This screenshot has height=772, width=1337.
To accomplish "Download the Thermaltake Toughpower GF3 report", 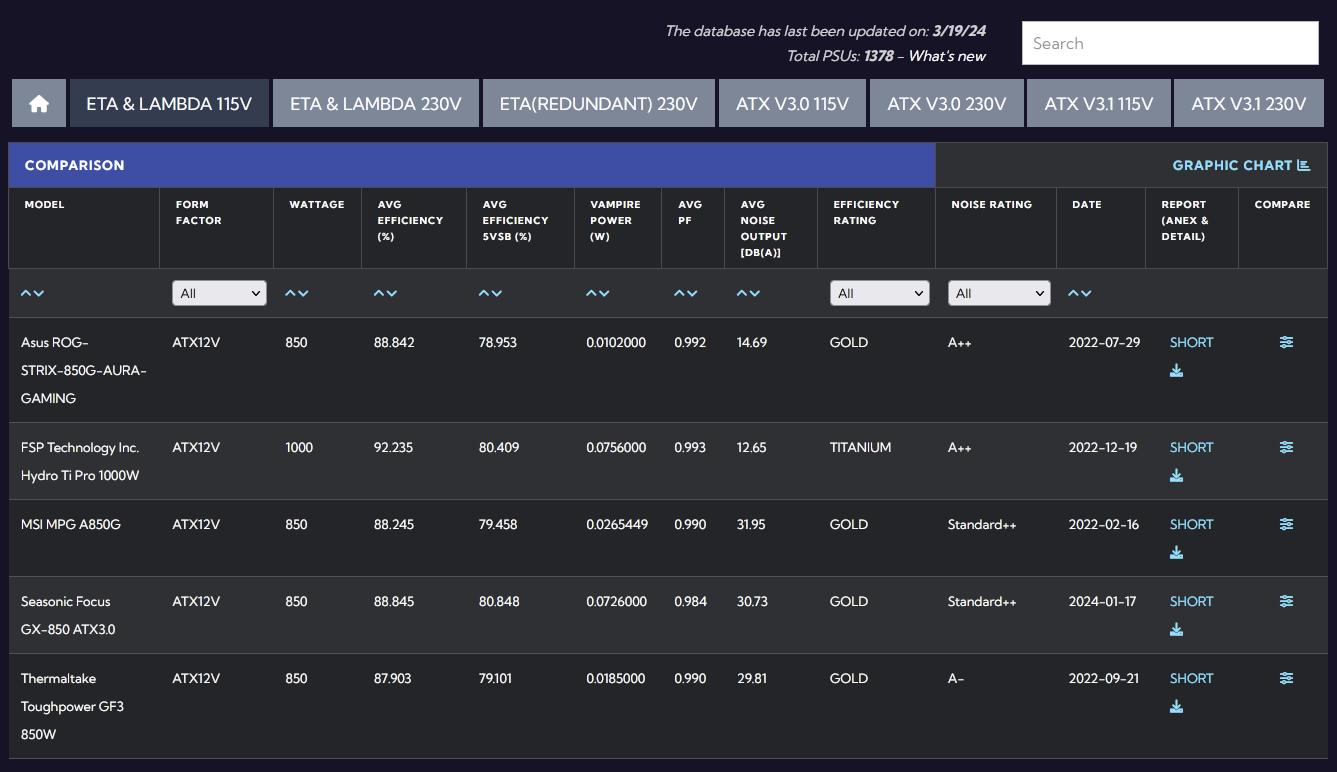I will pos(1177,707).
